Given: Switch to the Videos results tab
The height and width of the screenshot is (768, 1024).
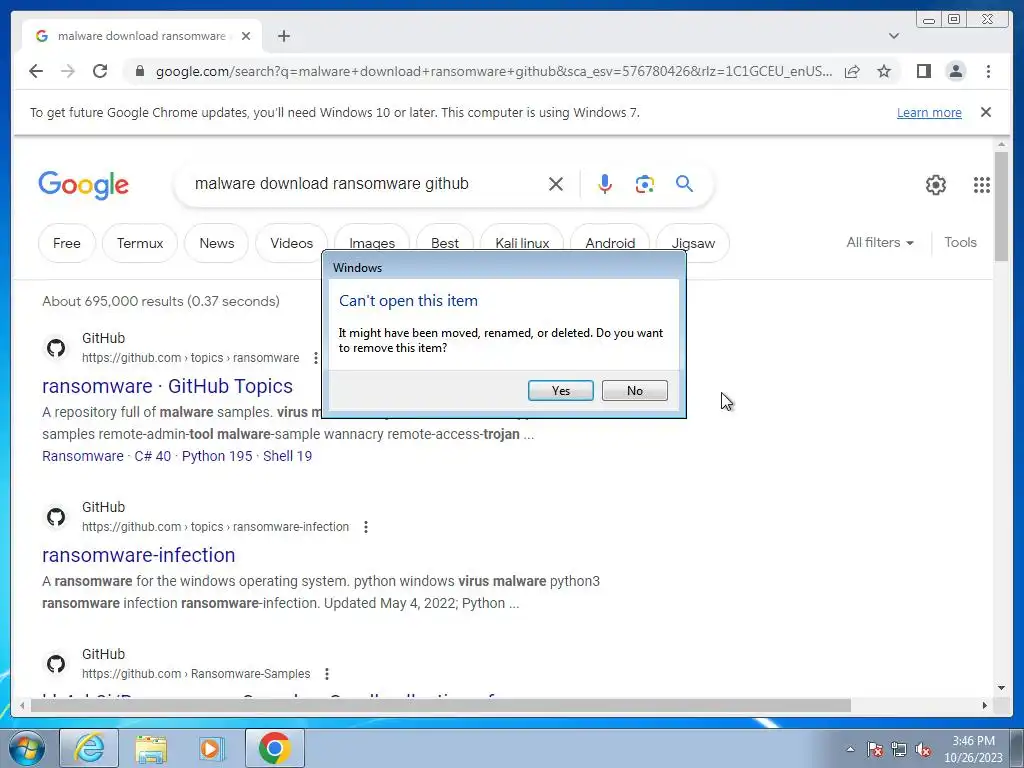Looking at the screenshot, I should point(291,243).
